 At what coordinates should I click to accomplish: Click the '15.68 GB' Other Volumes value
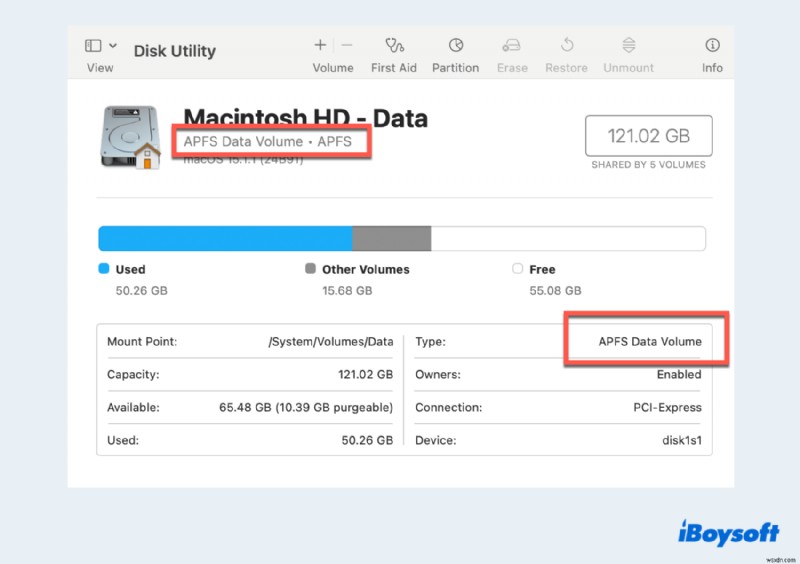tap(347, 291)
